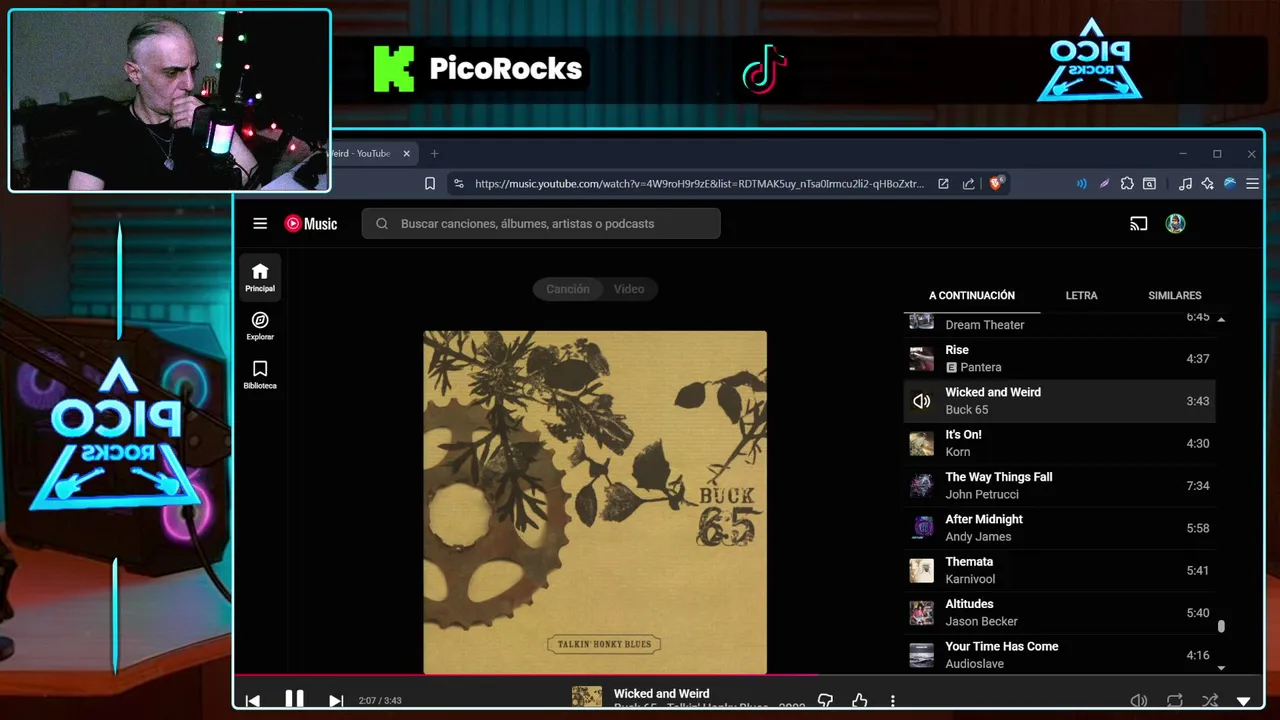1280x720 pixels.
Task: Open the extensions puzzle icon
Action: coord(1127,184)
